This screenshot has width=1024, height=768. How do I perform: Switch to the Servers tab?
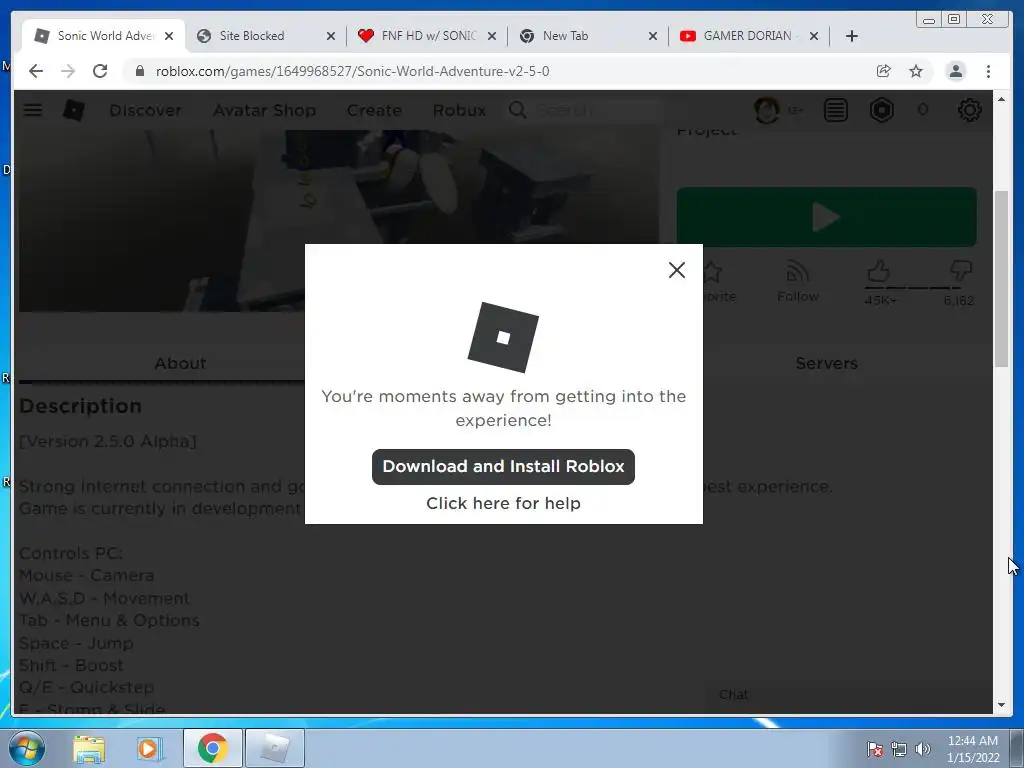coord(826,363)
